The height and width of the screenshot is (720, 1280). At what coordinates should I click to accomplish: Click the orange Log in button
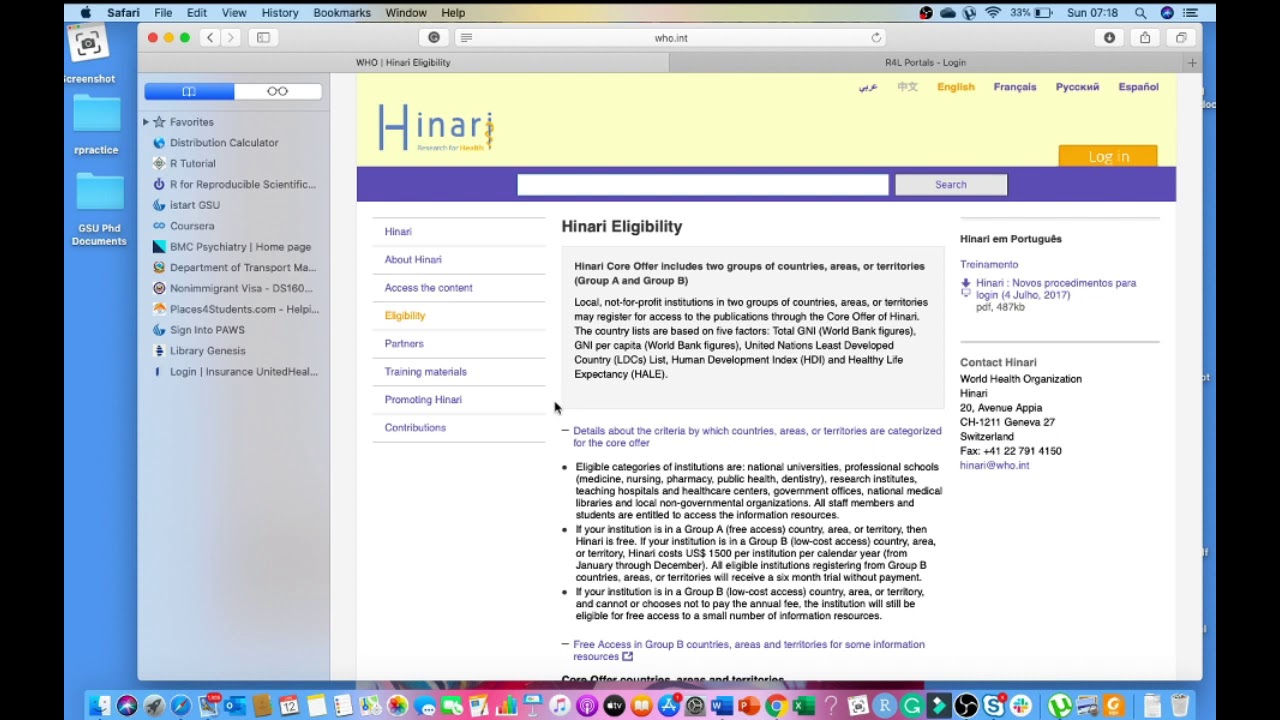(1108, 156)
